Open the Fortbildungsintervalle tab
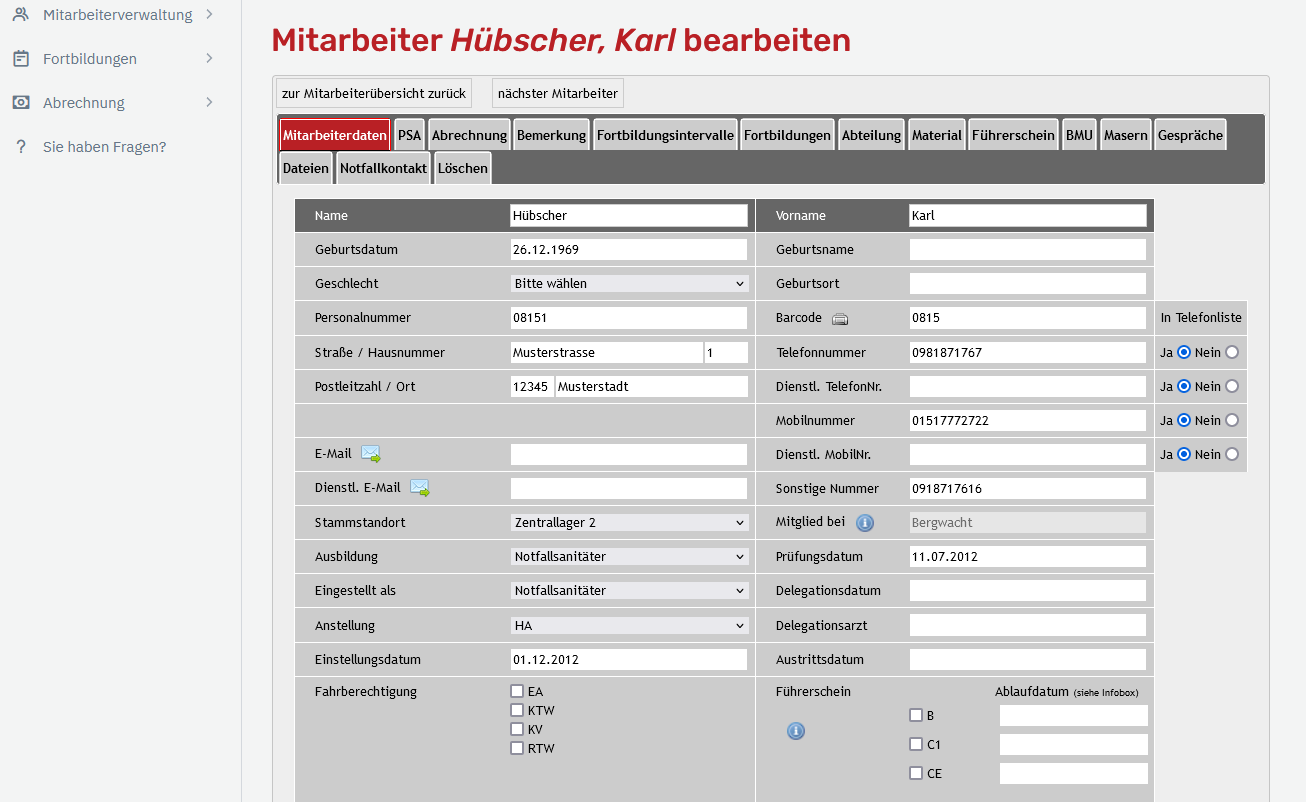 pyautogui.click(x=666, y=135)
